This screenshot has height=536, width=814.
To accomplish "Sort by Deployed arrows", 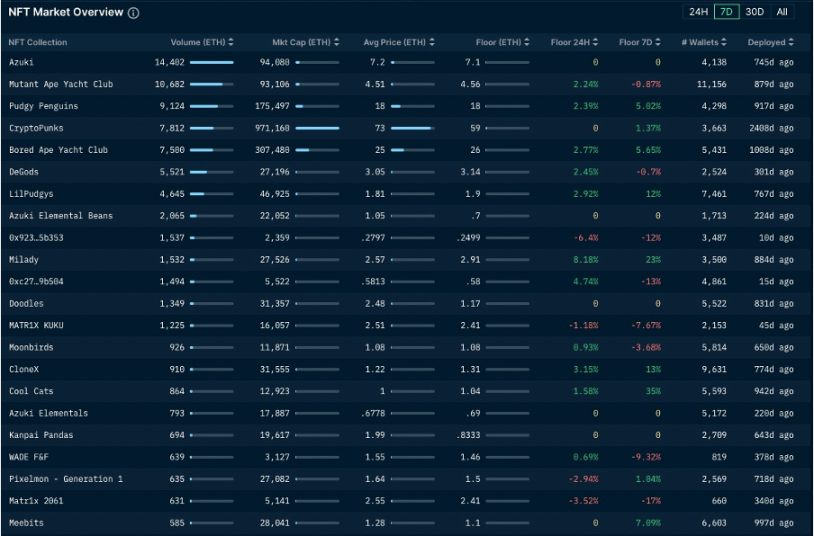I will [x=791, y=42].
